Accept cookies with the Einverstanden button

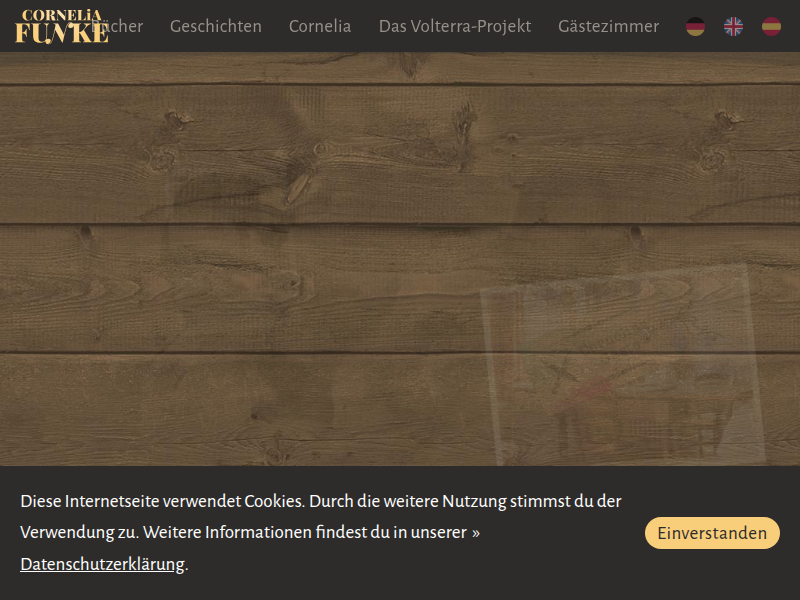712,532
